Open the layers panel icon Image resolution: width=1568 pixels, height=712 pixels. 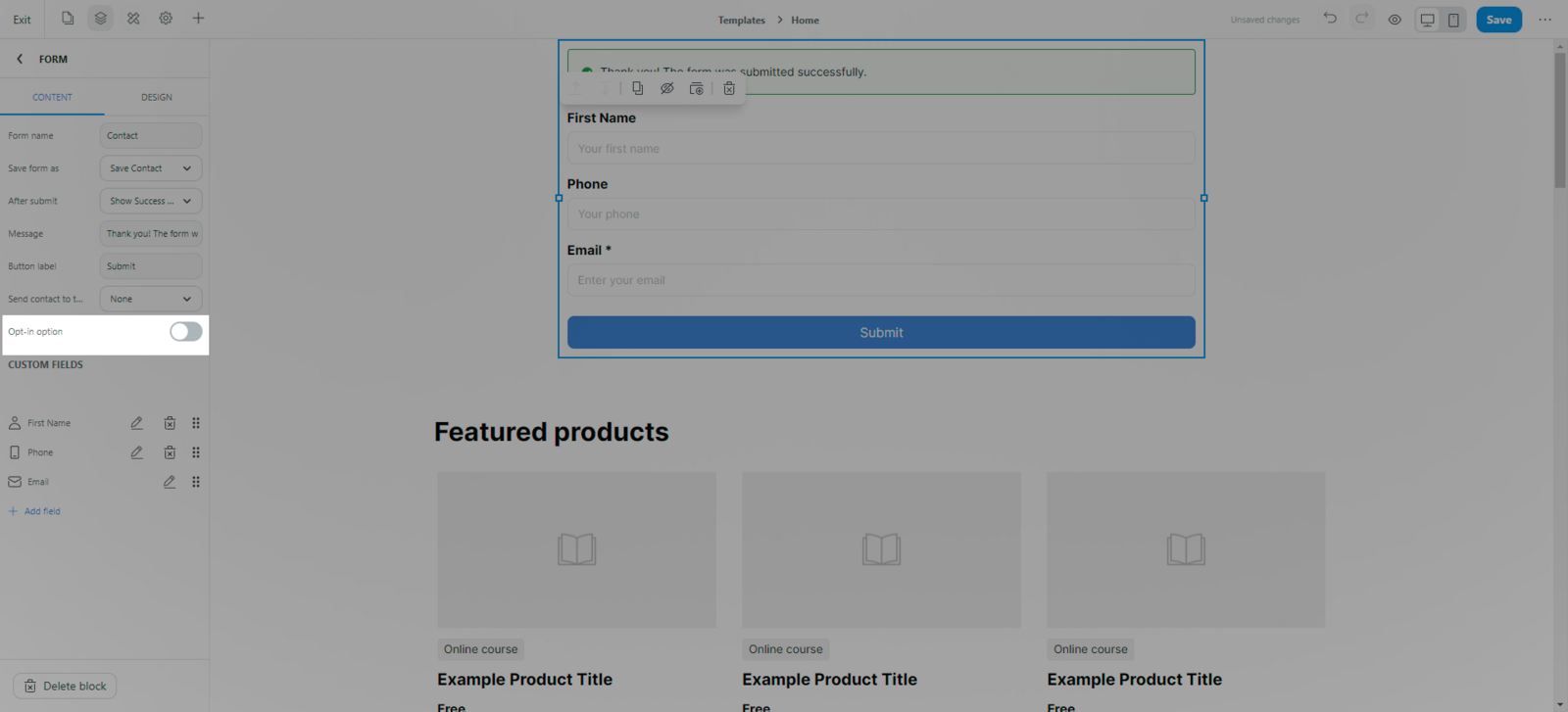[x=100, y=19]
